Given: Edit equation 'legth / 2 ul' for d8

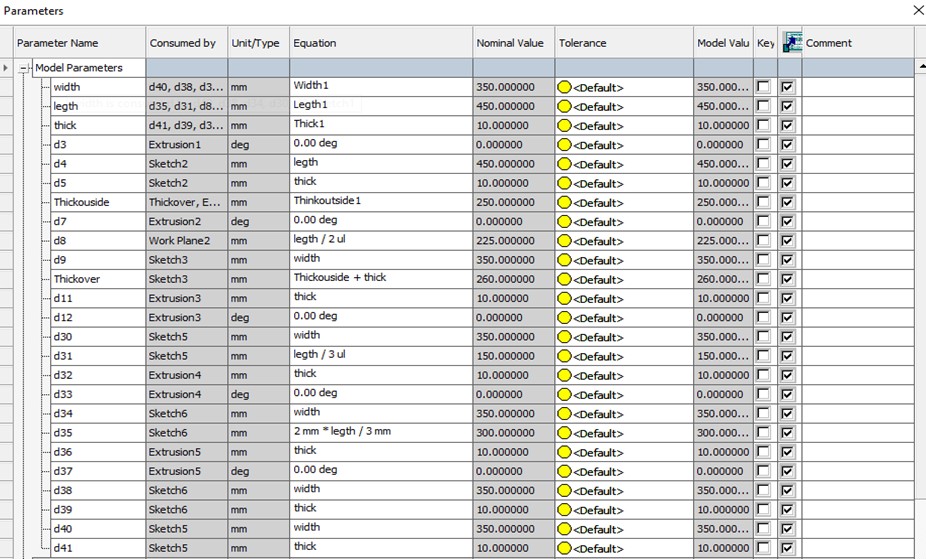Looking at the screenshot, I should click(x=381, y=240).
